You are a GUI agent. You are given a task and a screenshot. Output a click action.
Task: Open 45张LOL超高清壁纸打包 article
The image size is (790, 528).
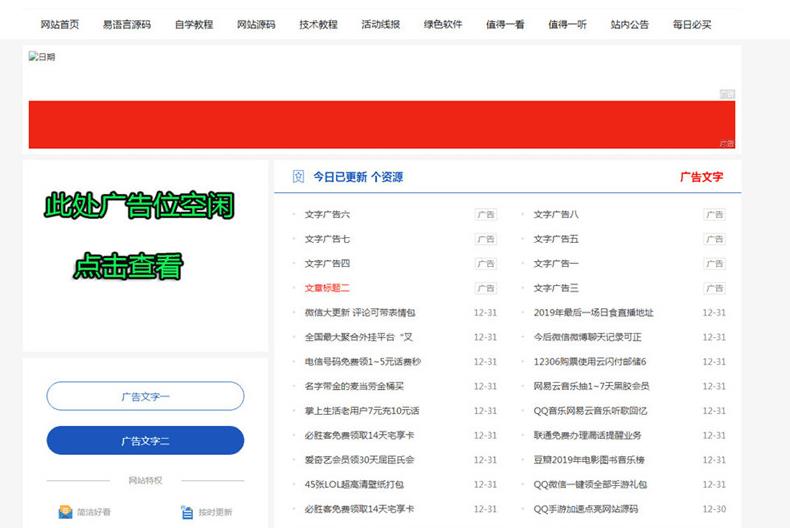pos(354,485)
